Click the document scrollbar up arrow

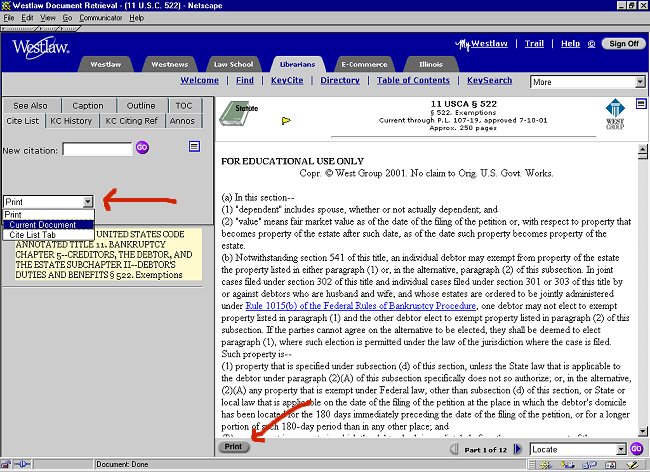pyautogui.click(x=642, y=149)
